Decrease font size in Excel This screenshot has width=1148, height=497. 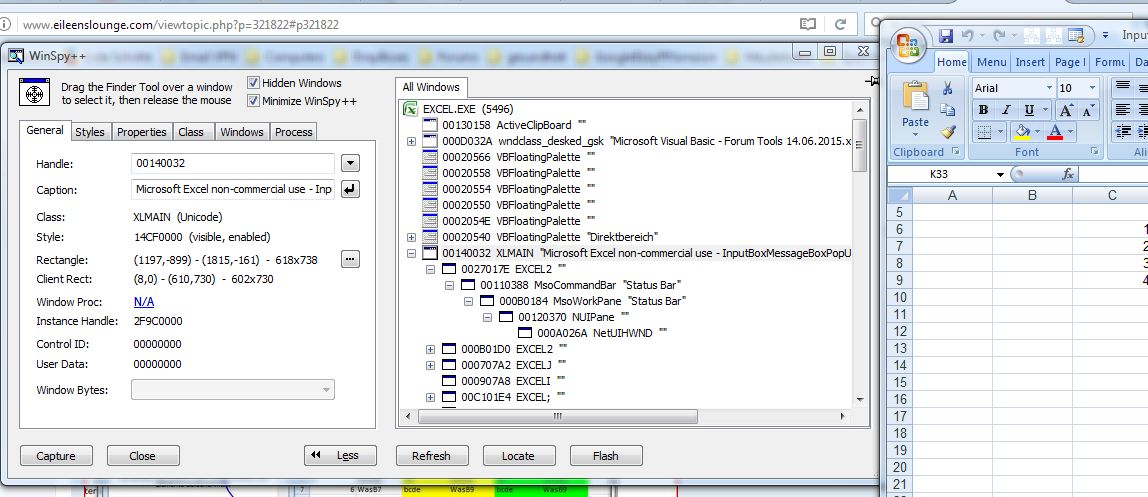click(x=1089, y=111)
